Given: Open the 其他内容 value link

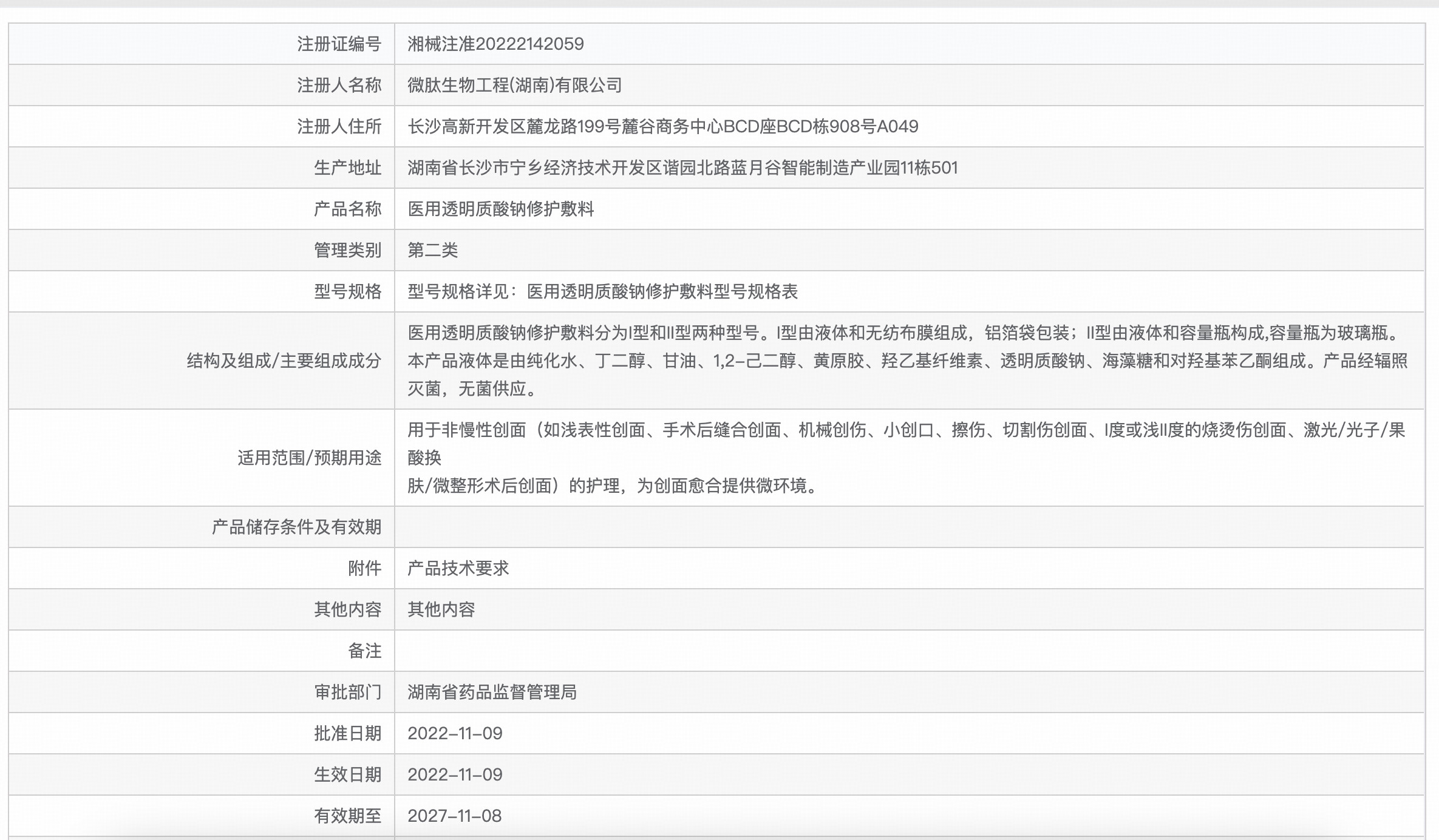Looking at the screenshot, I should [x=441, y=609].
